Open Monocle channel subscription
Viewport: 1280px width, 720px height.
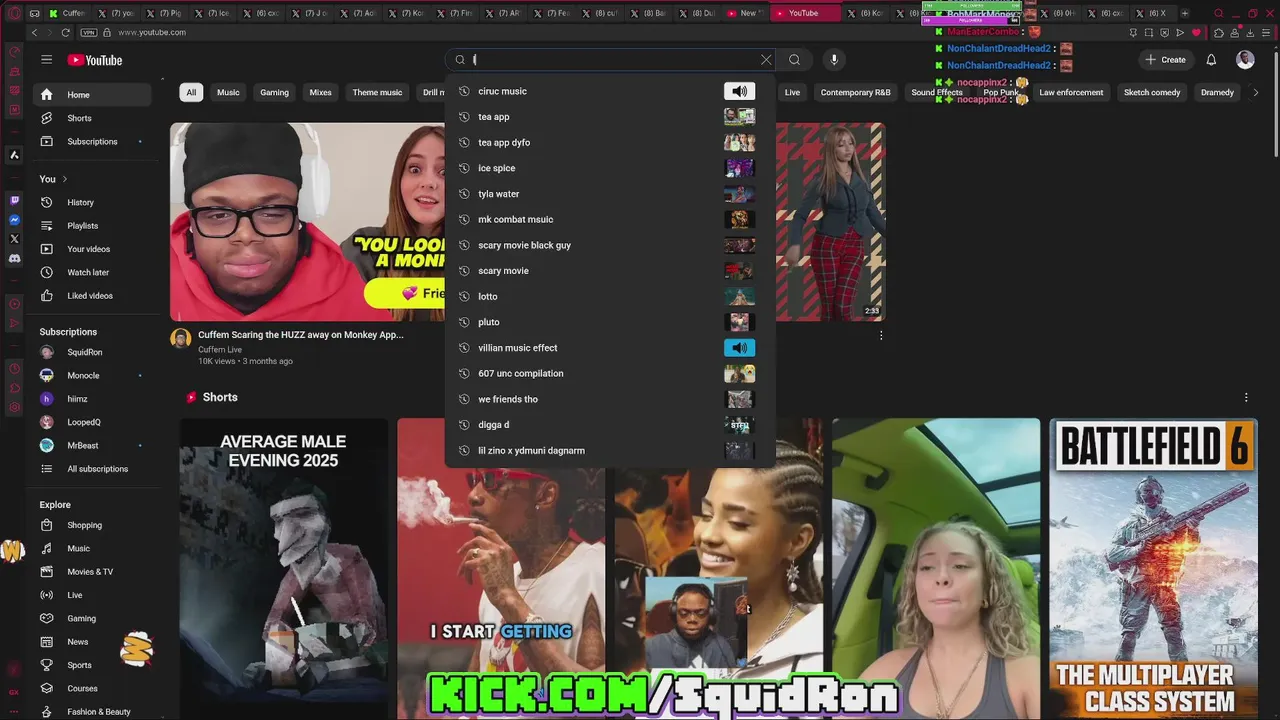tap(90, 376)
